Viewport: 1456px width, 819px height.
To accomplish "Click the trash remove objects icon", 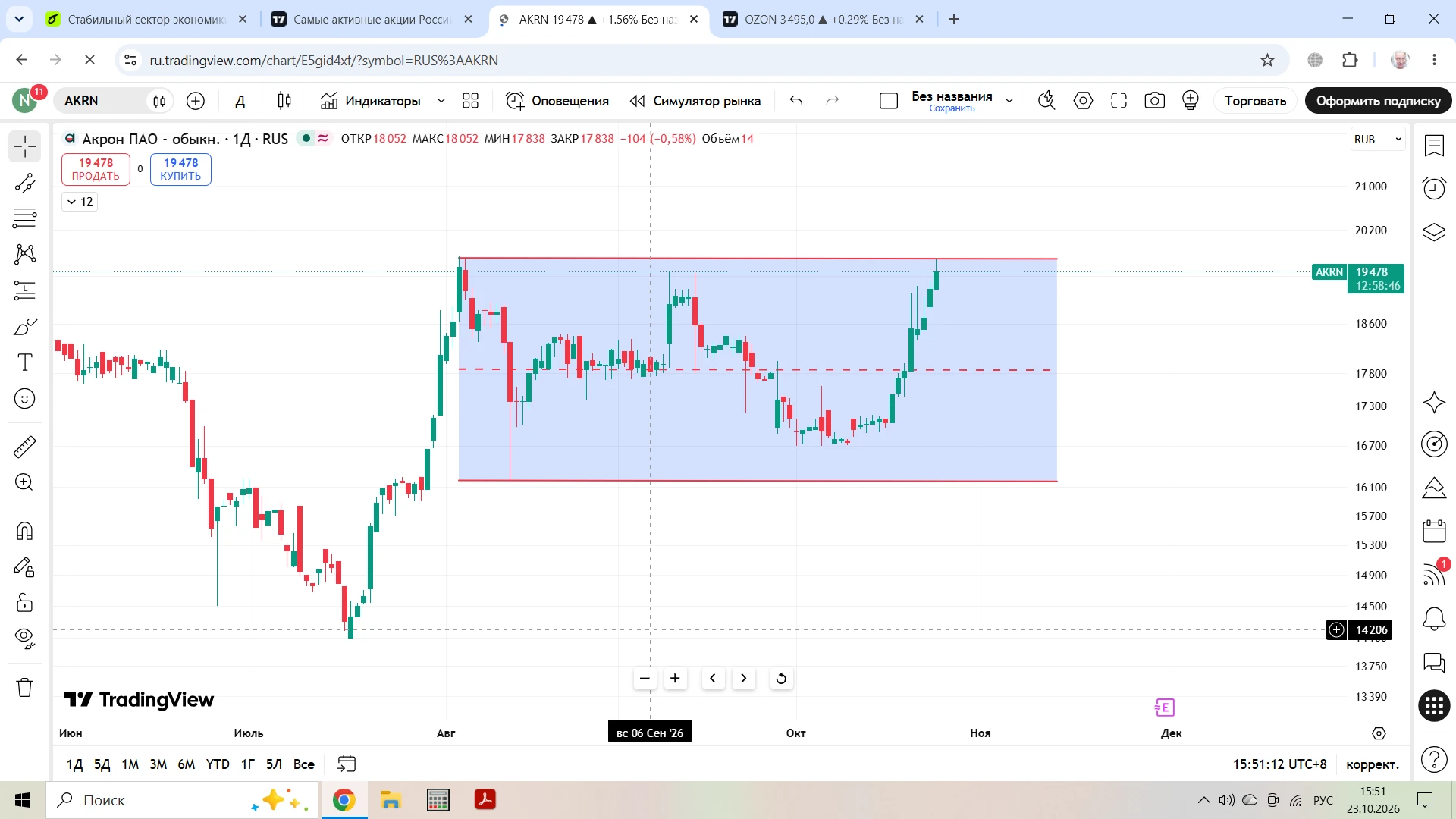I will 24,687.
